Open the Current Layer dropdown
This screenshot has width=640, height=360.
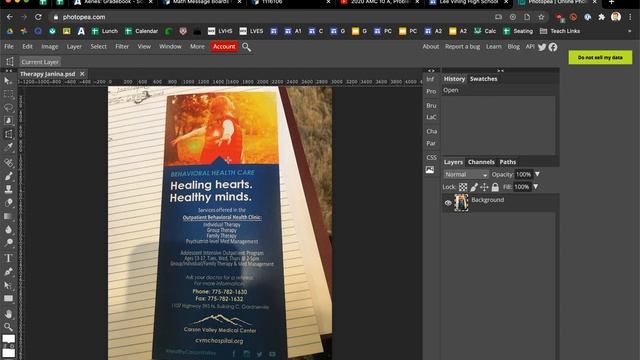pyautogui.click(x=40, y=62)
